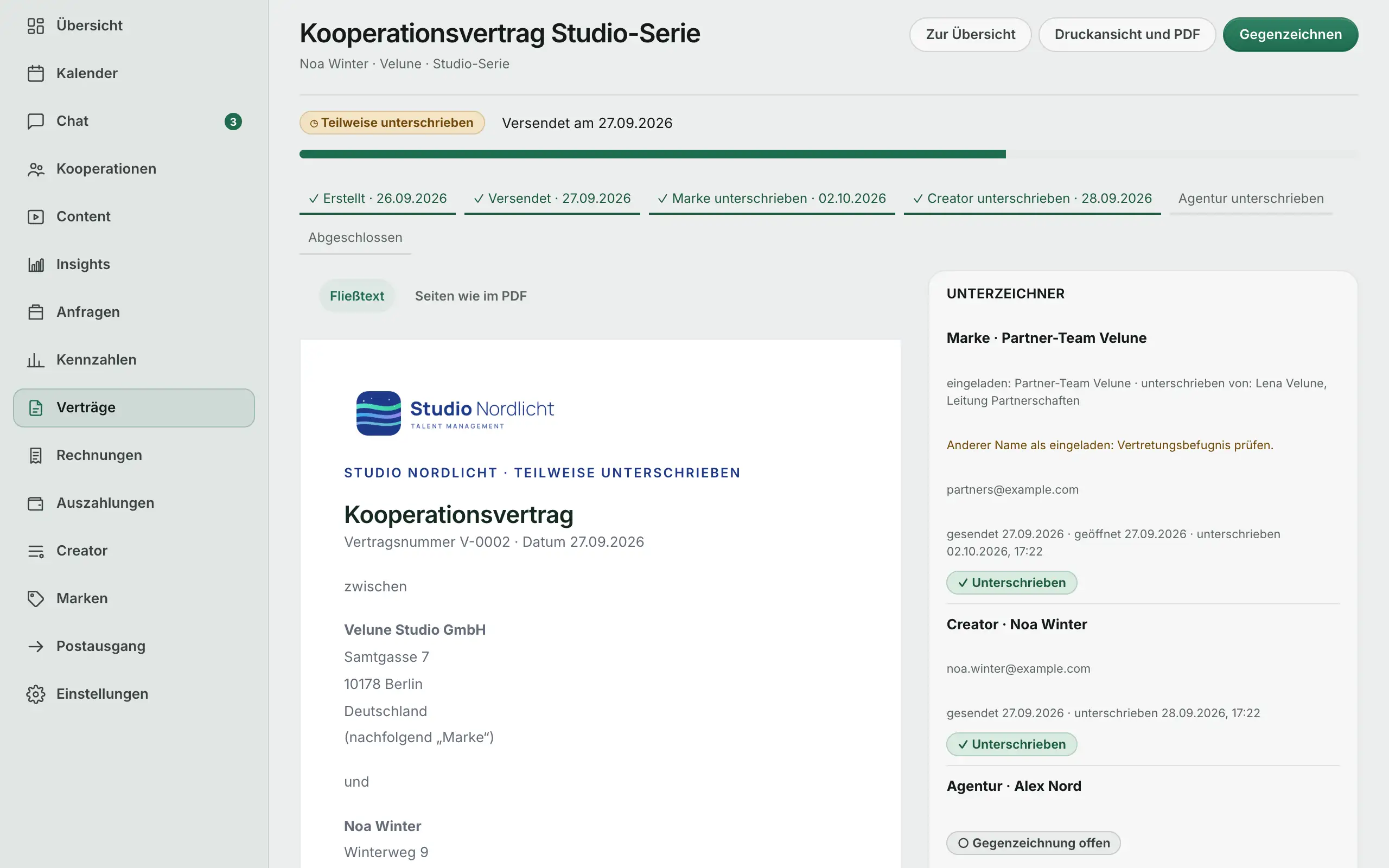The width and height of the screenshot is (1389, 868).
Task: Click Unterschrieben badge under Marke signer
Action: click(1011, 583)
